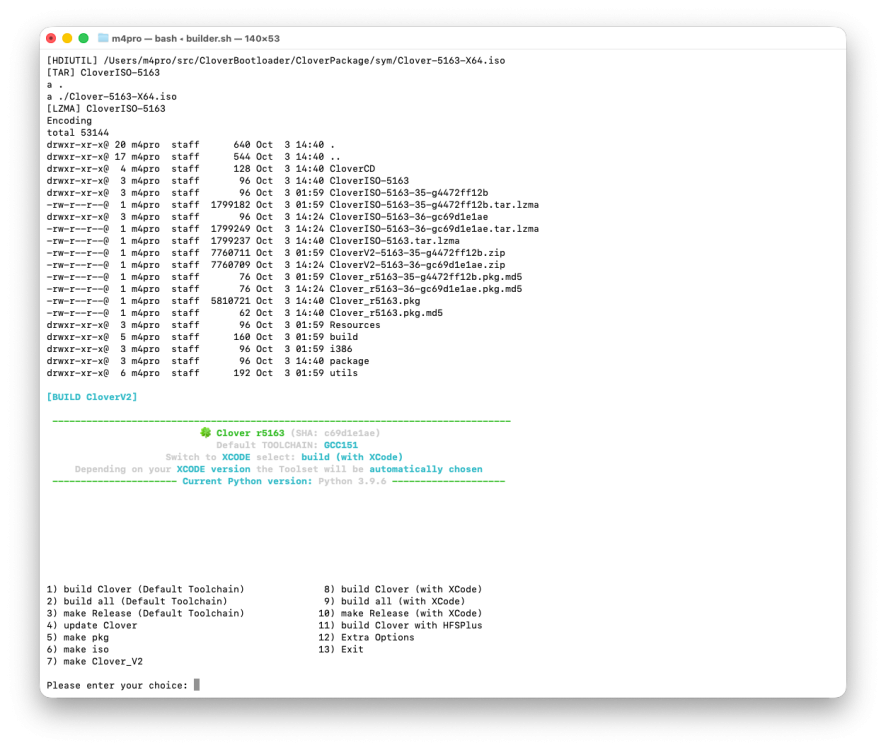886x750 pixels.
Task: Click the folder icon in the title bar
Action: (x=103, y=38)
